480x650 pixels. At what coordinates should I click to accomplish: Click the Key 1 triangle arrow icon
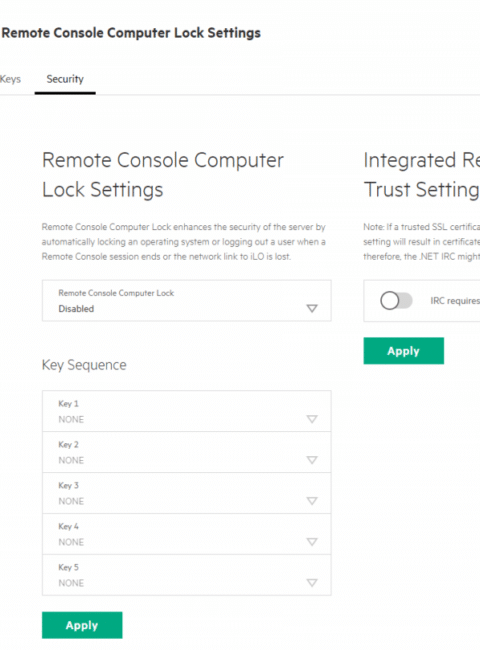click(x=312, y=419)
